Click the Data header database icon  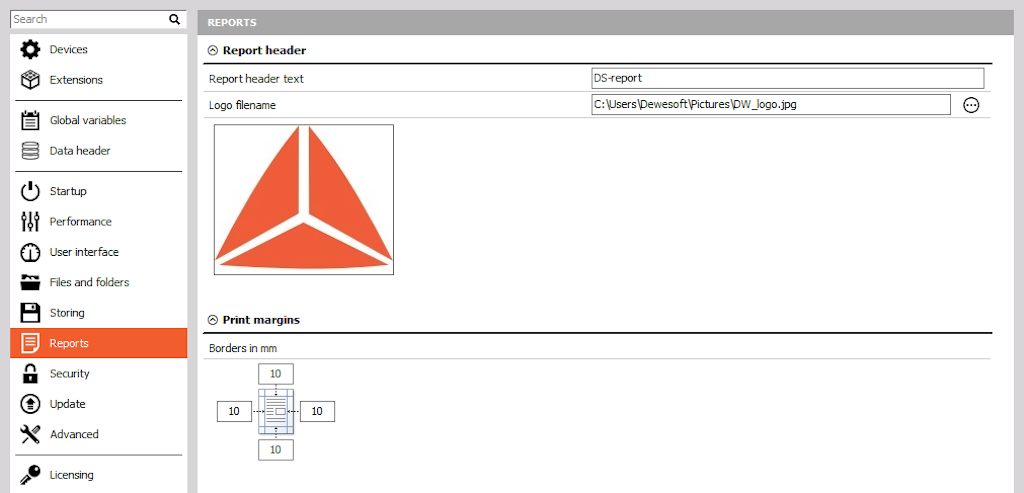(x=30, y=151)
